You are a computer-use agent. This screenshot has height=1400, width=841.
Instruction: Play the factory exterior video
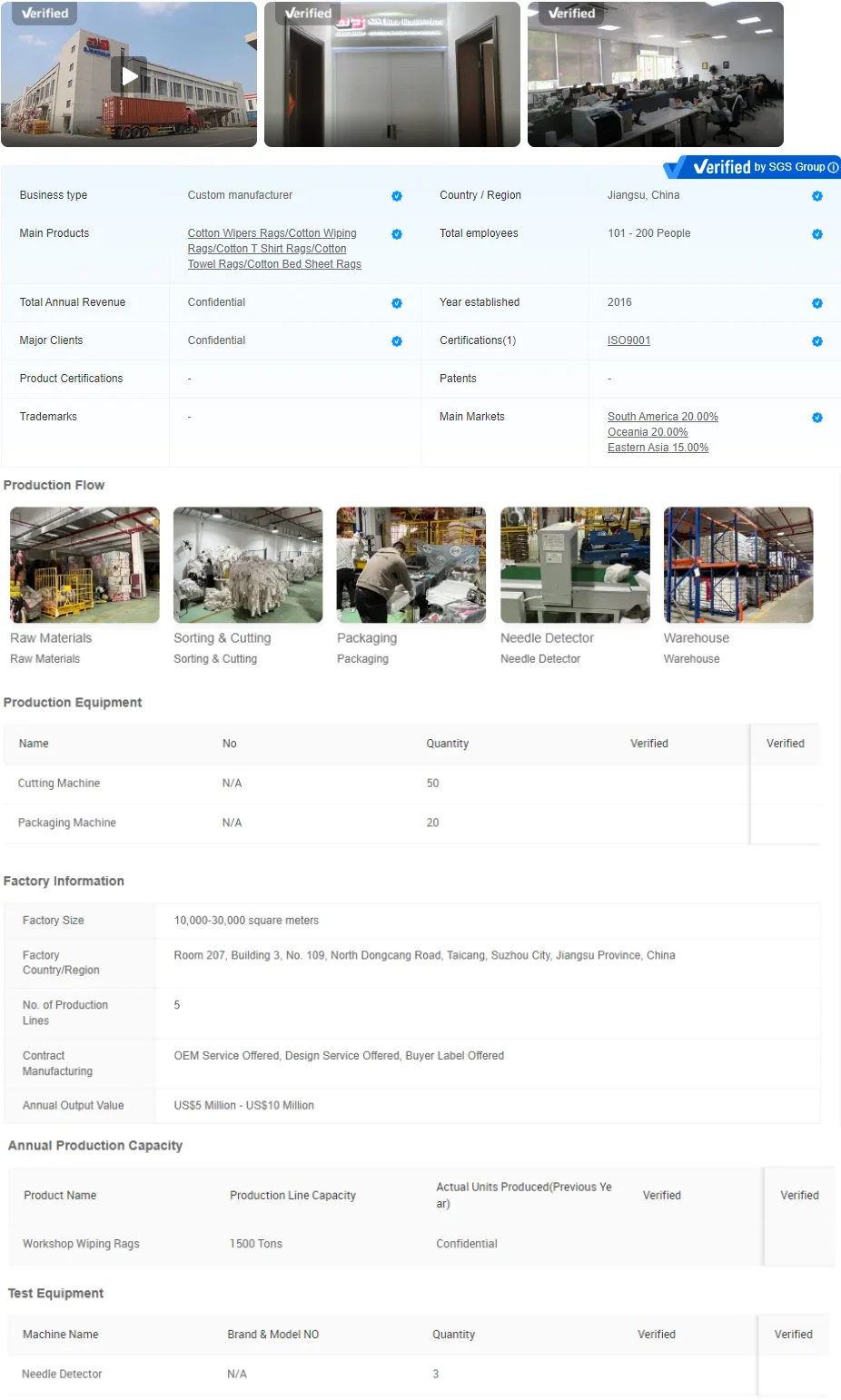[x=130, y=76]
